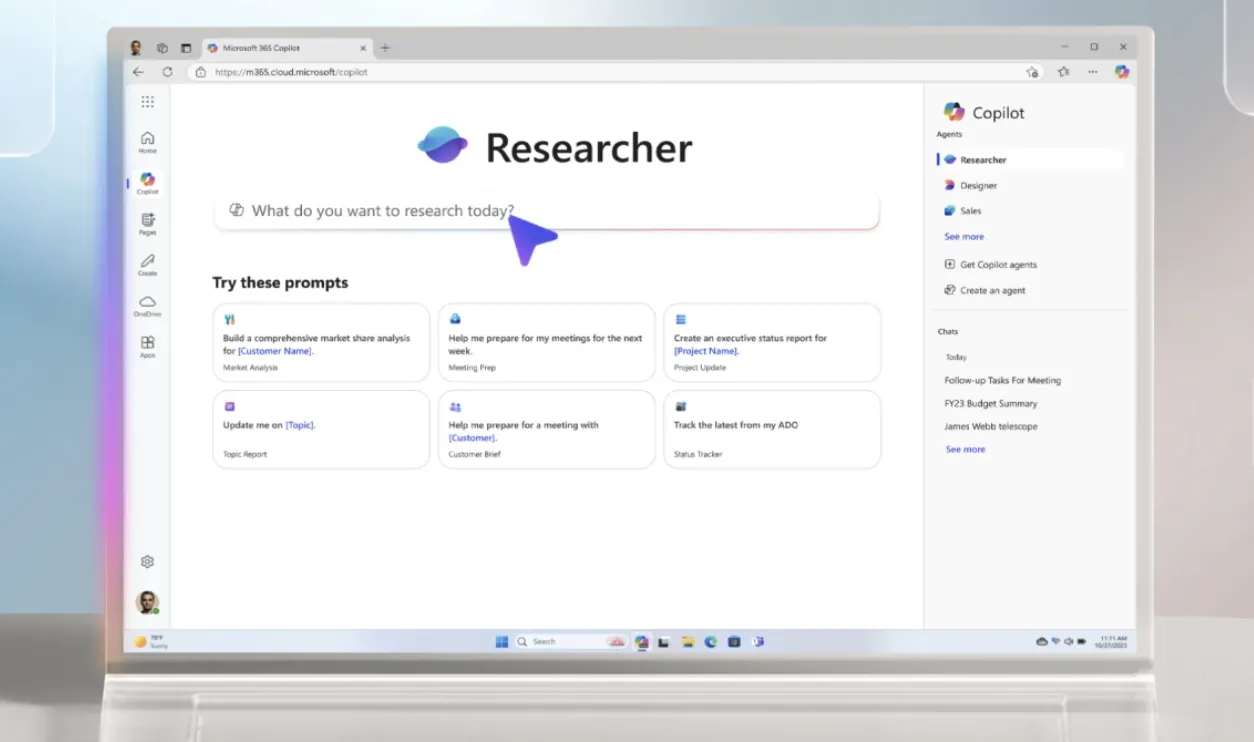Open Pages from the left sidebar
Image resolution: width=1254 pixels, height=742 pixels.
(x=148, y=224)
